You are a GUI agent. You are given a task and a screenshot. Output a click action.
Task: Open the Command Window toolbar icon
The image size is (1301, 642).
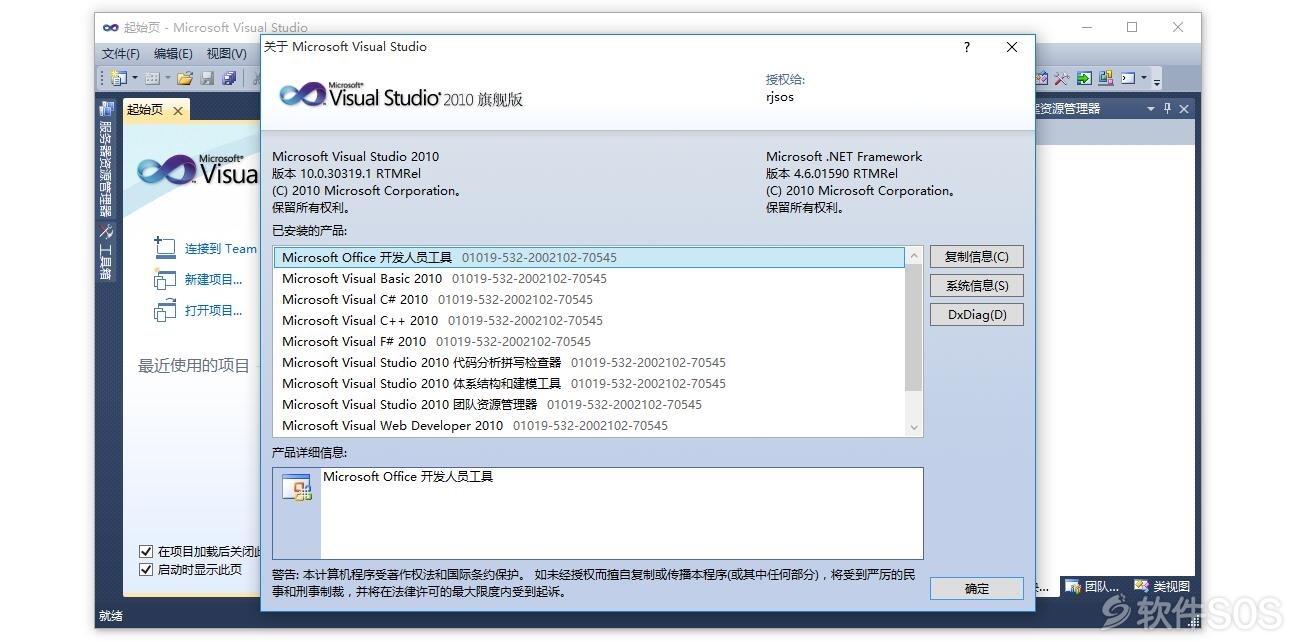pyautogui.click(x=1128, y=78)
